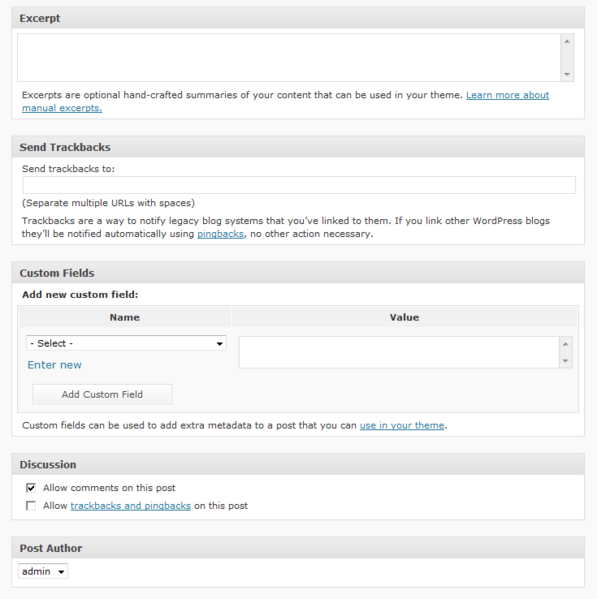
Task: Follow the pingbacks link in trackbacks description
Action: pyautogui.click(x=220, y=234)
